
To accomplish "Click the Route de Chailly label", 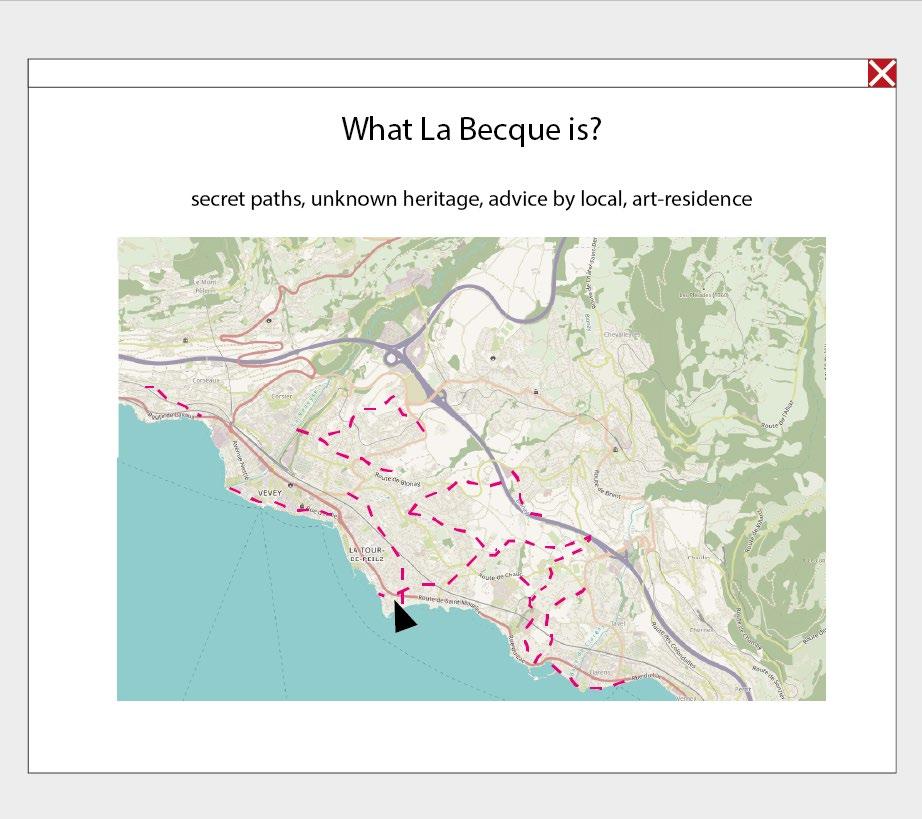I will coord(500,576).
